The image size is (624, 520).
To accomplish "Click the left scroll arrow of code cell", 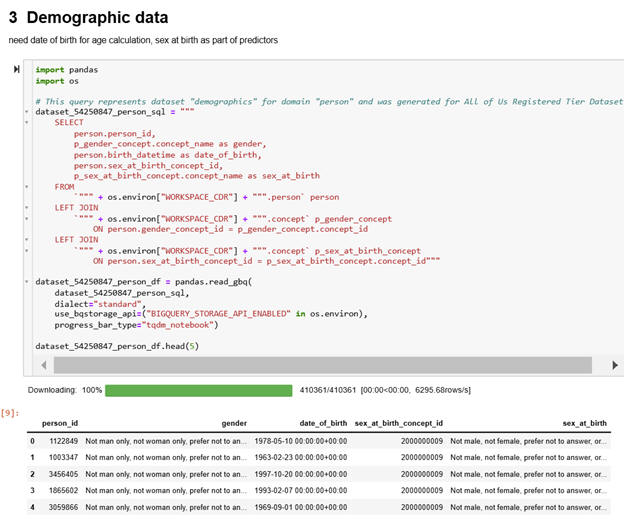I will [x=44, y=365].
